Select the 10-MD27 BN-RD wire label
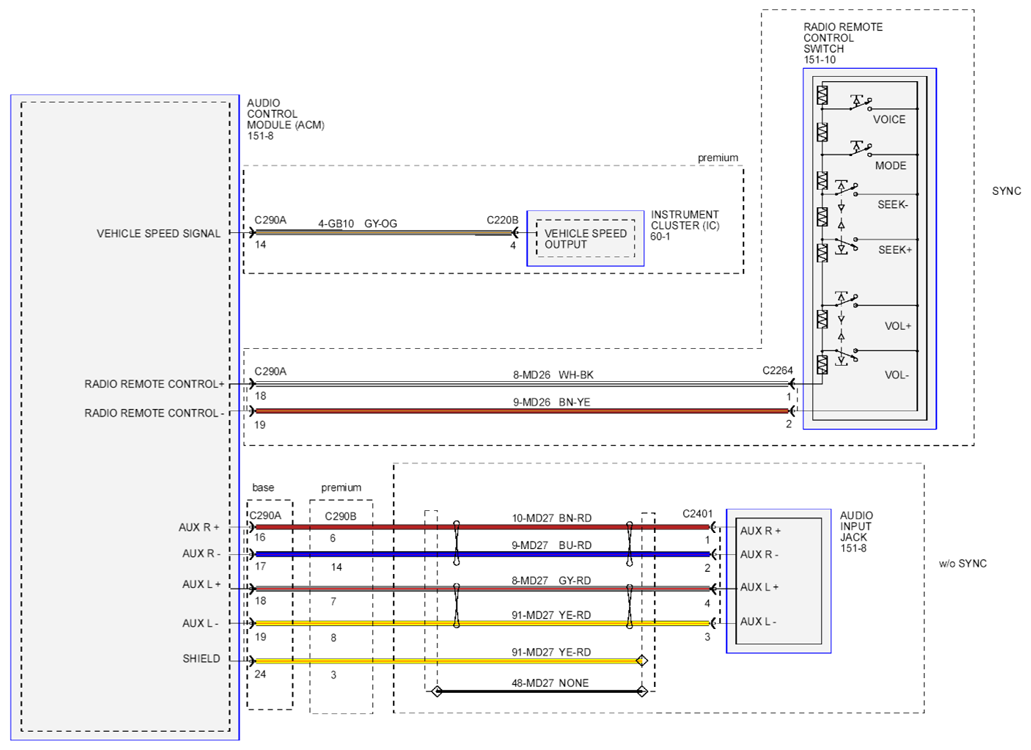This screenshot has width=1031, height=750. [552, 518]
